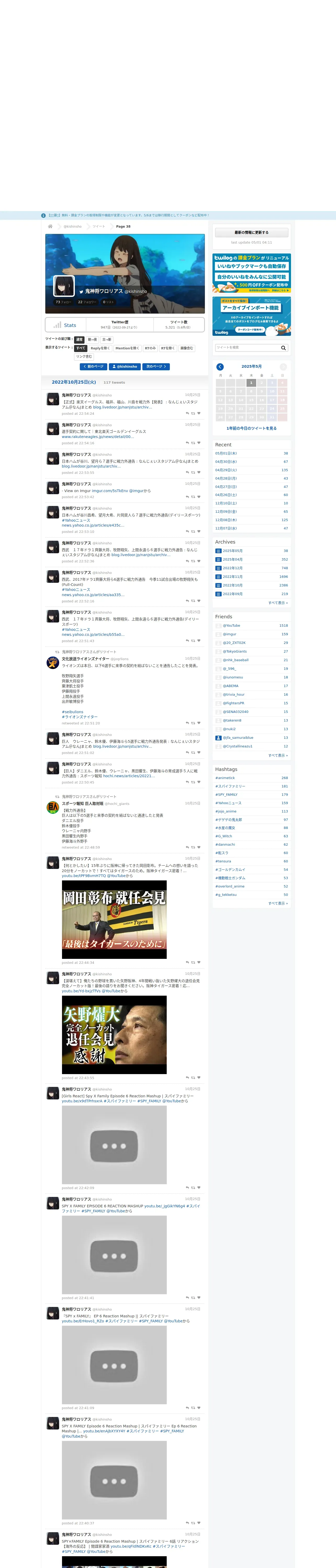Like the tweet posted at 22:52:16

click(x=199, y=601)
